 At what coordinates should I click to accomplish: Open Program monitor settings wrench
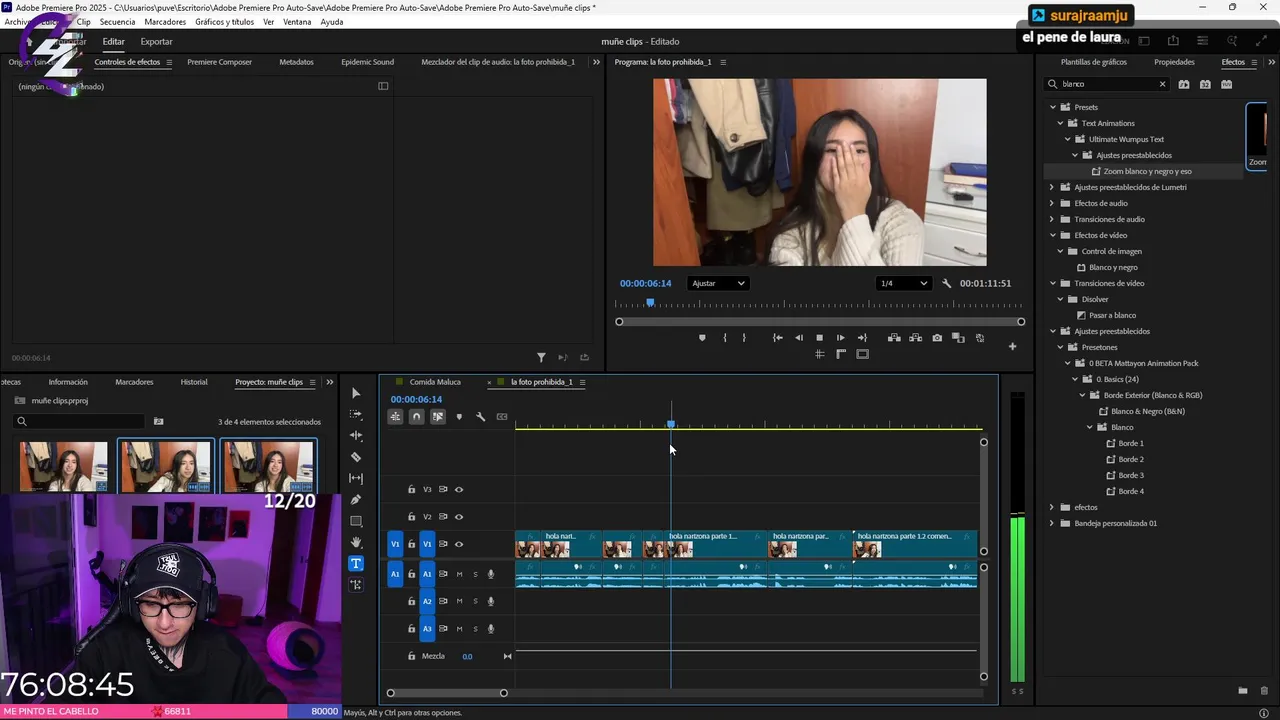point(946,284)
